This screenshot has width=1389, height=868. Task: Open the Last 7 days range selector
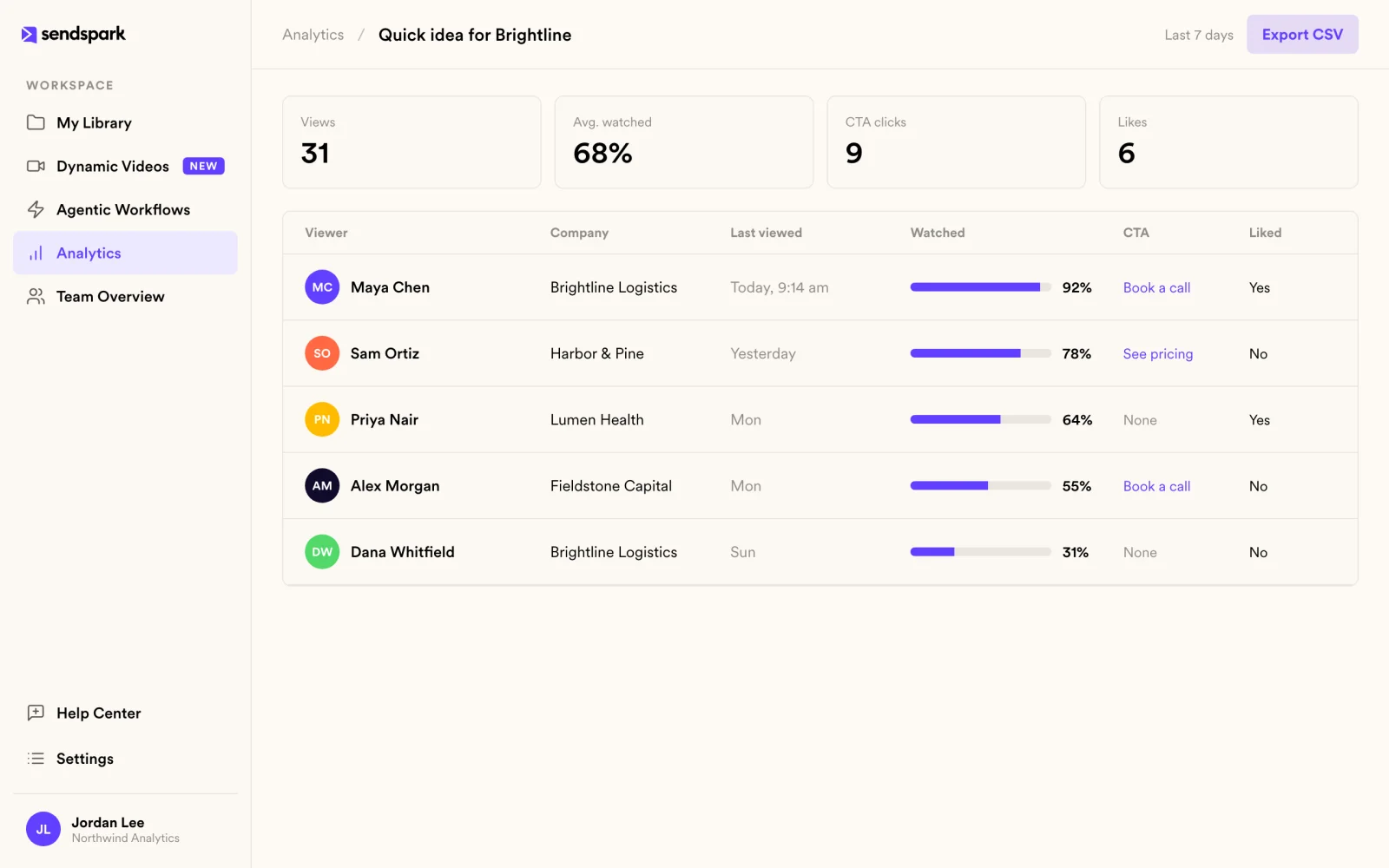pyautogui.click(x=1199, y=35)
